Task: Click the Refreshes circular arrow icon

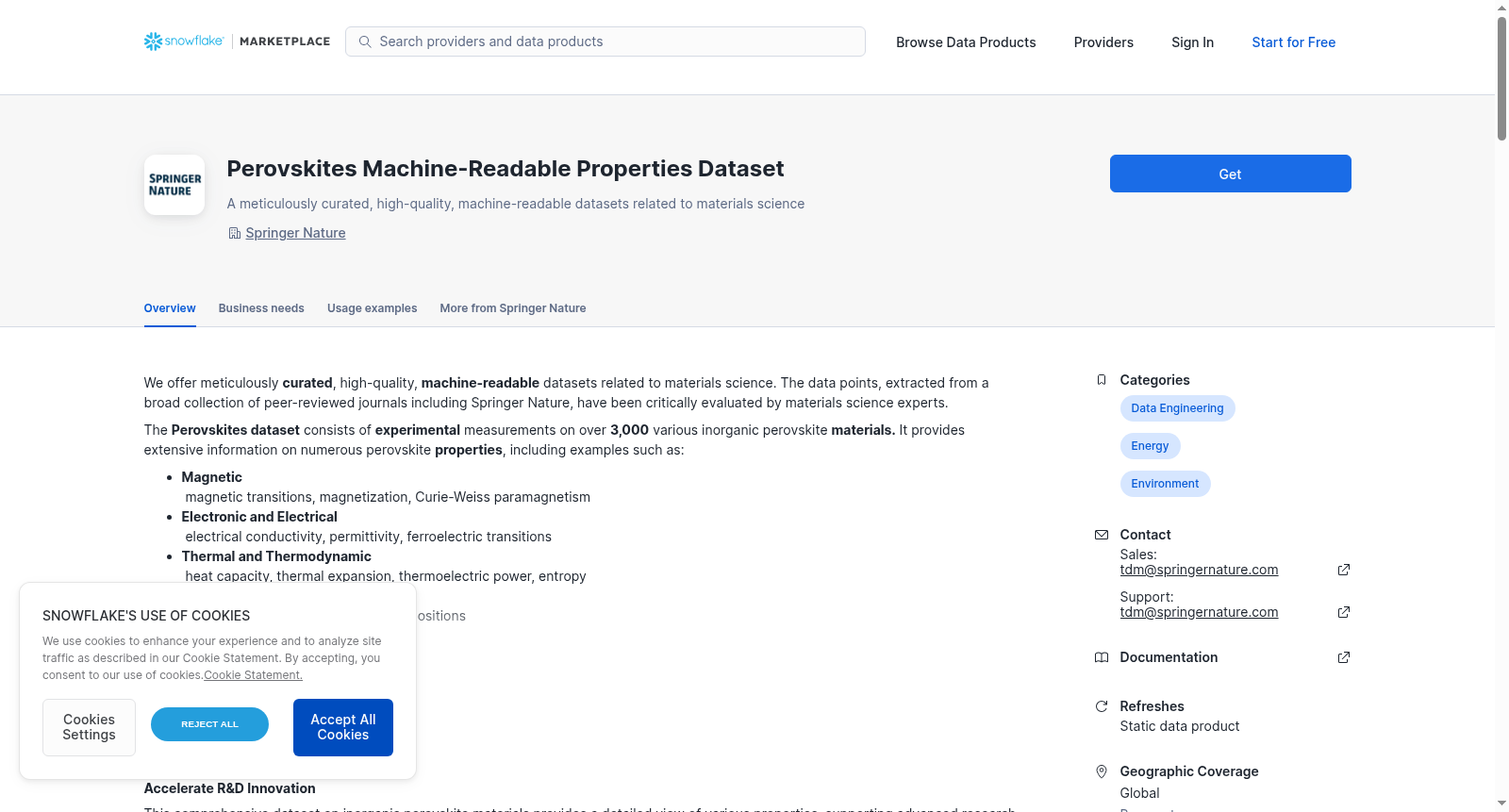Action: 1101,706
